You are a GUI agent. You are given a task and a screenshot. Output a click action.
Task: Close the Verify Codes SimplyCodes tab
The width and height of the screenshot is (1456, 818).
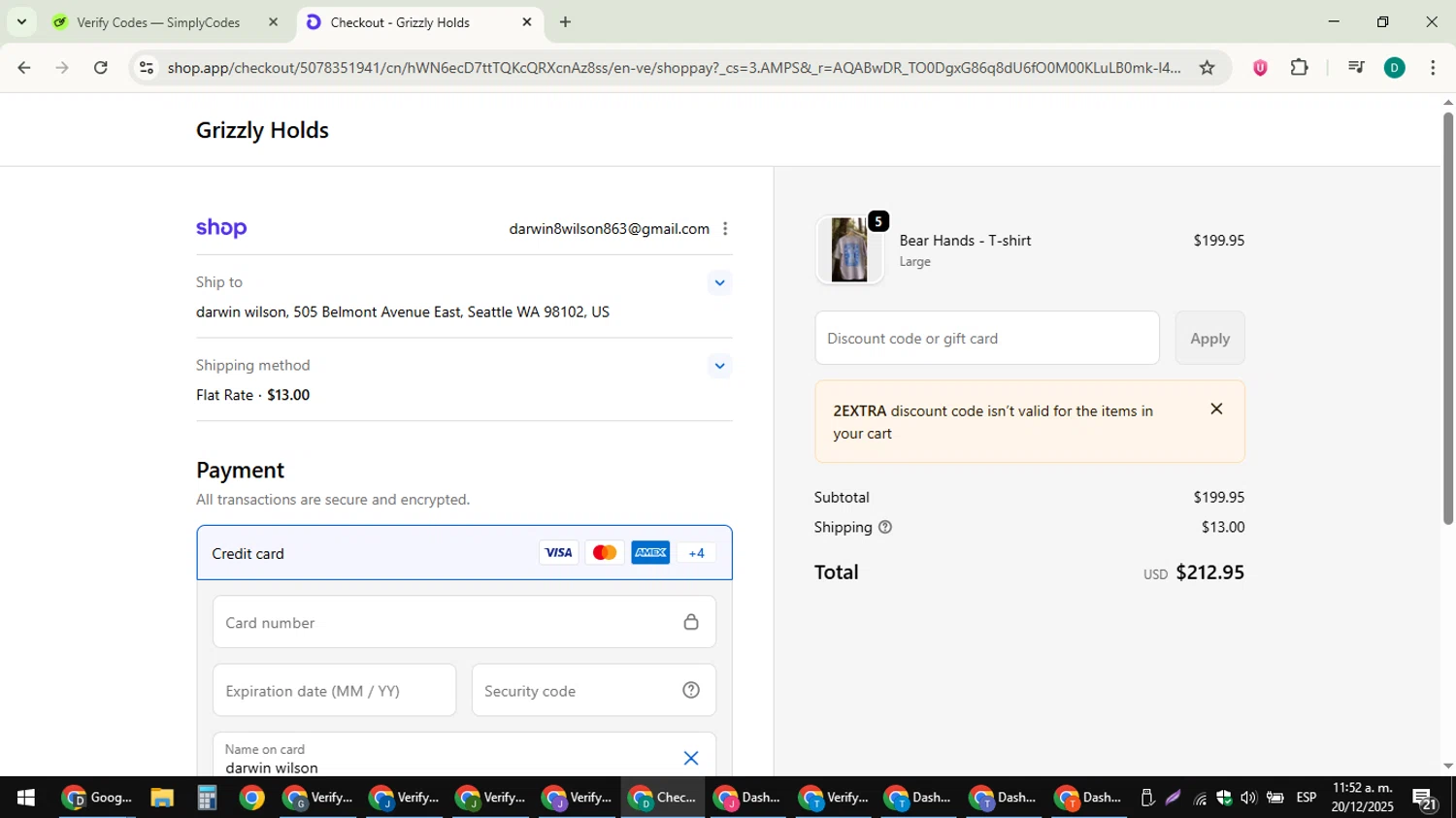pos(273,22)
